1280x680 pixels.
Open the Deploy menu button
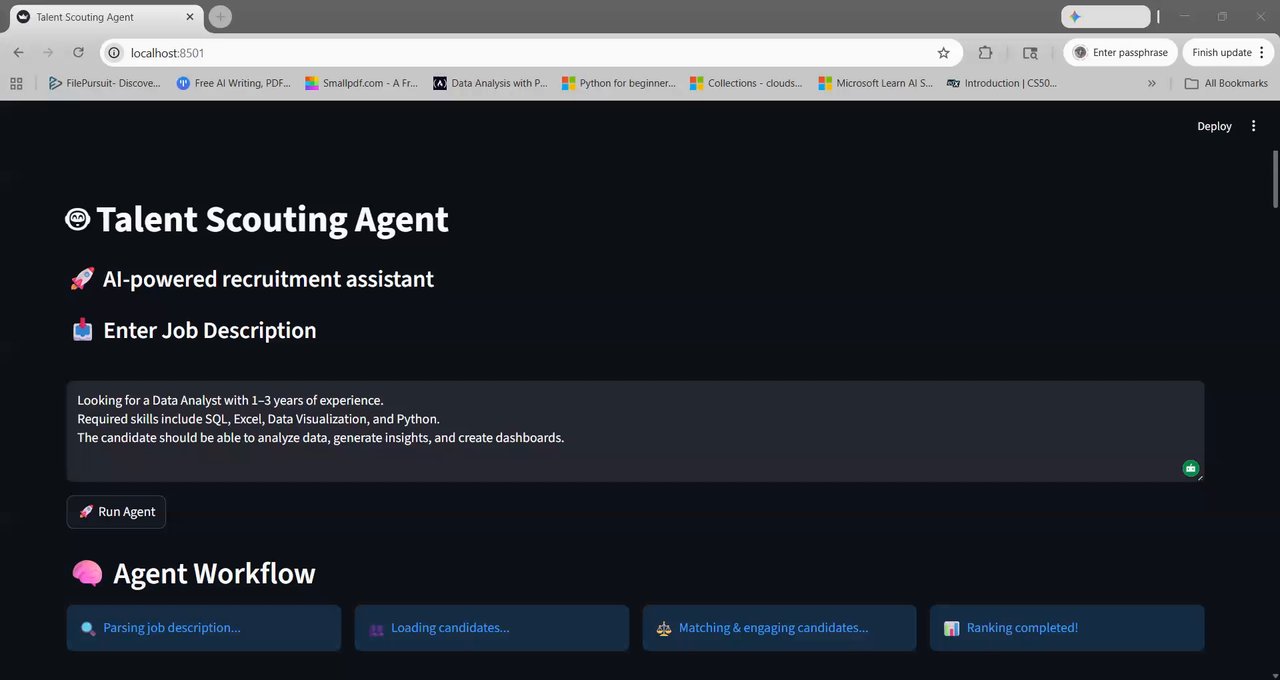[1214, 126]
